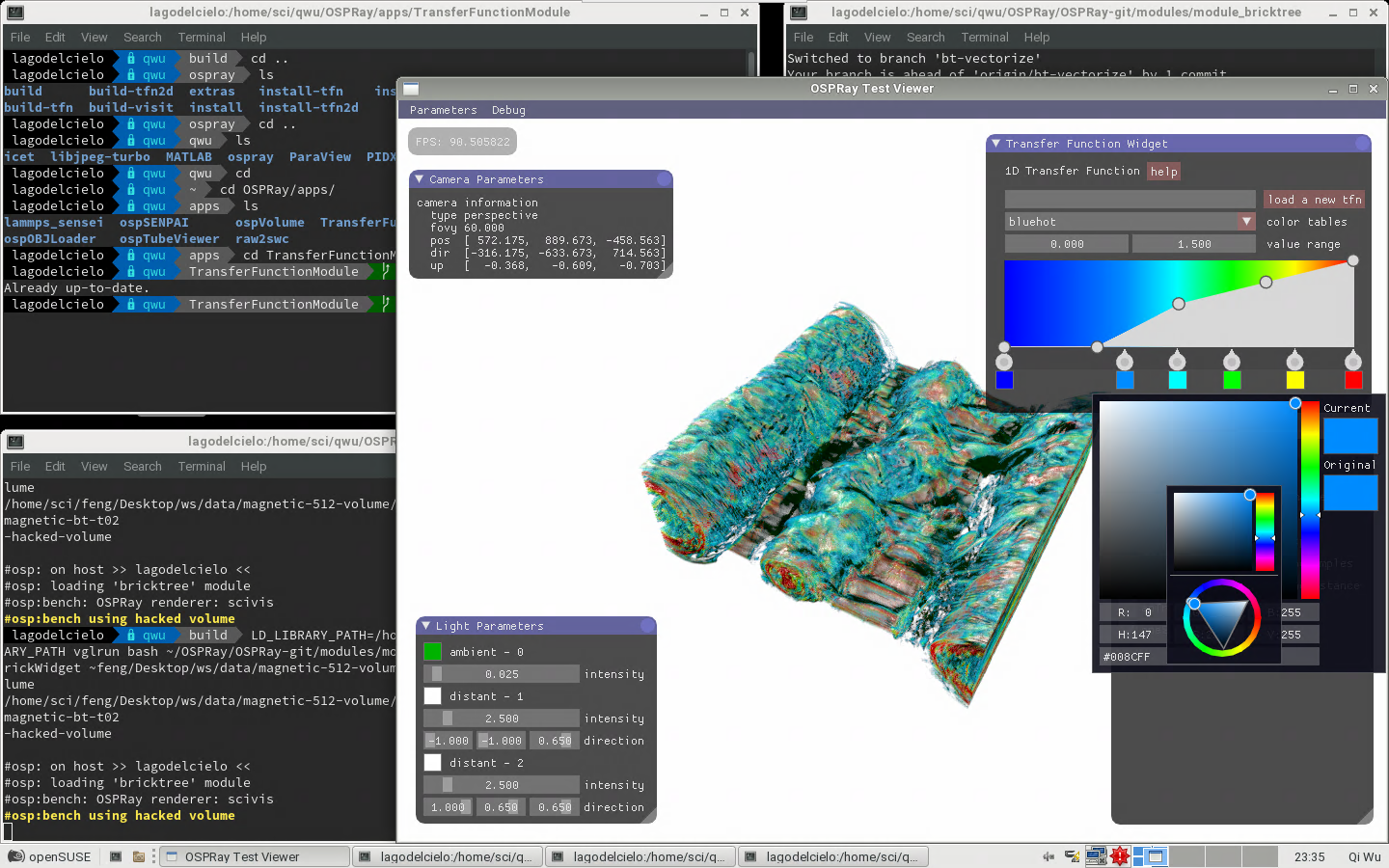Screen dimensions: 1389x868
Task: Open Help menu in module_bricktree terminal
Action: click(x=1037, y=38)
